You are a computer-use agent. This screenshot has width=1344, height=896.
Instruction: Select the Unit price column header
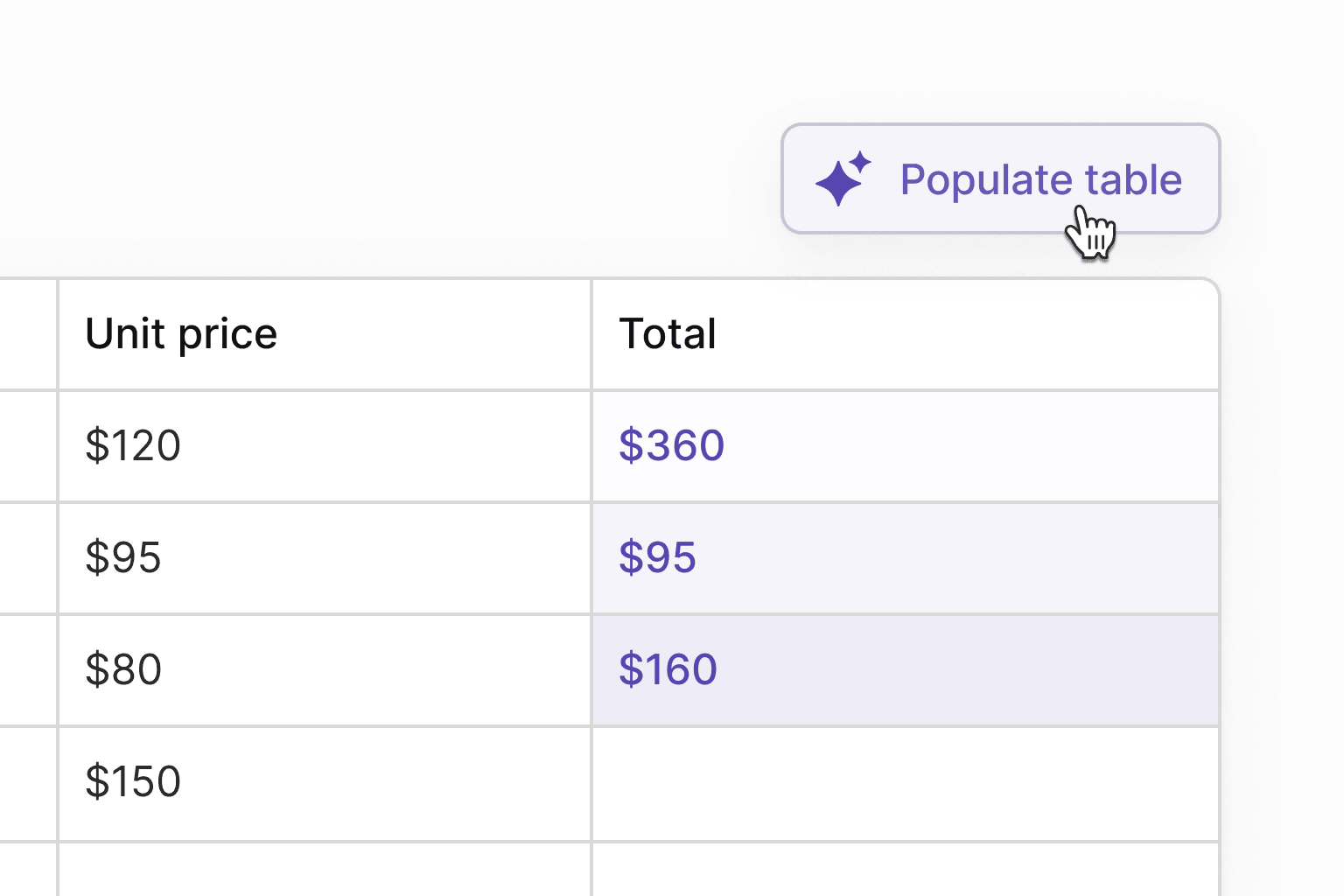(180, 333)
